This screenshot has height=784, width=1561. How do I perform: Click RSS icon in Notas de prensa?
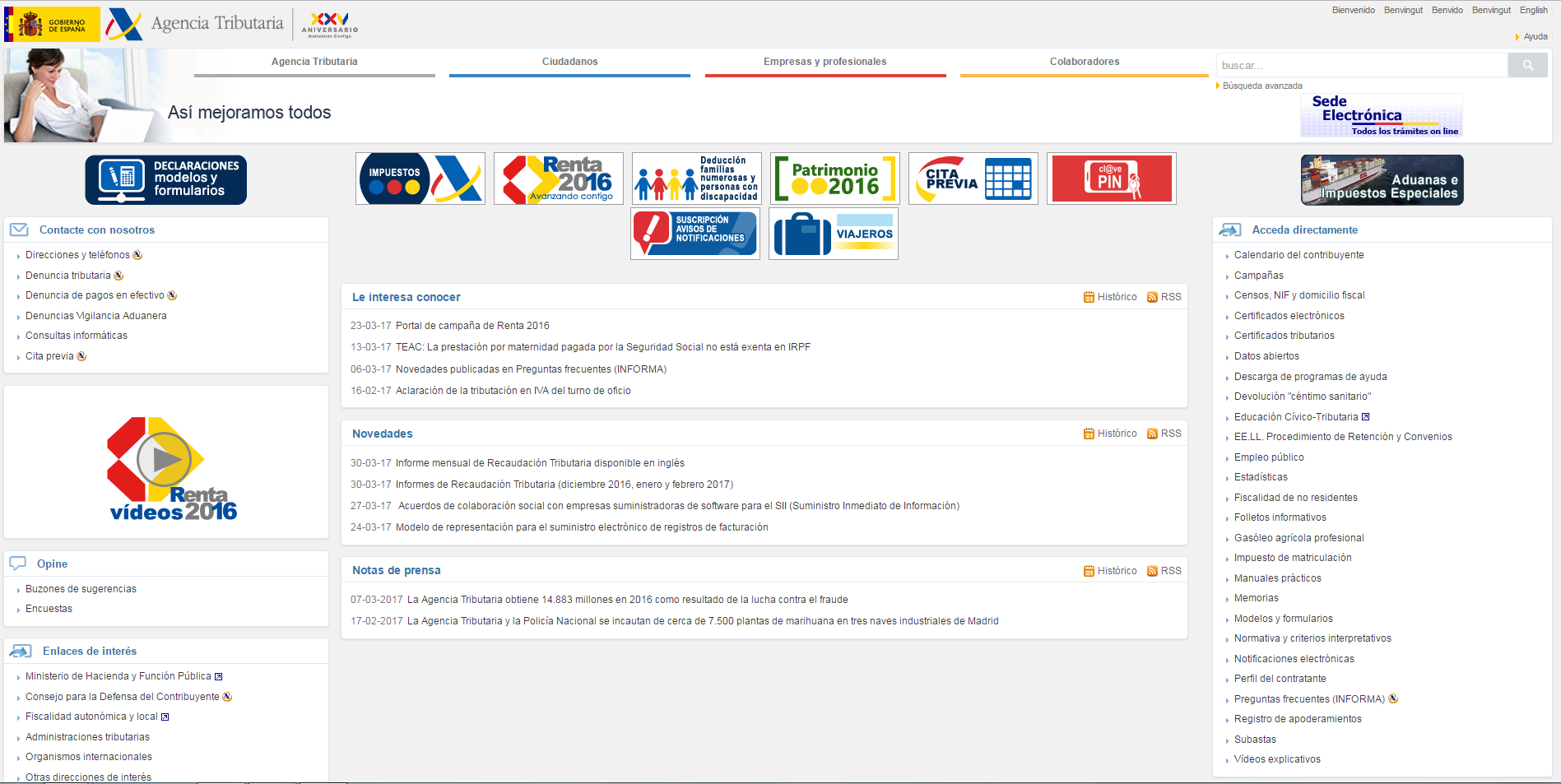1152,571
